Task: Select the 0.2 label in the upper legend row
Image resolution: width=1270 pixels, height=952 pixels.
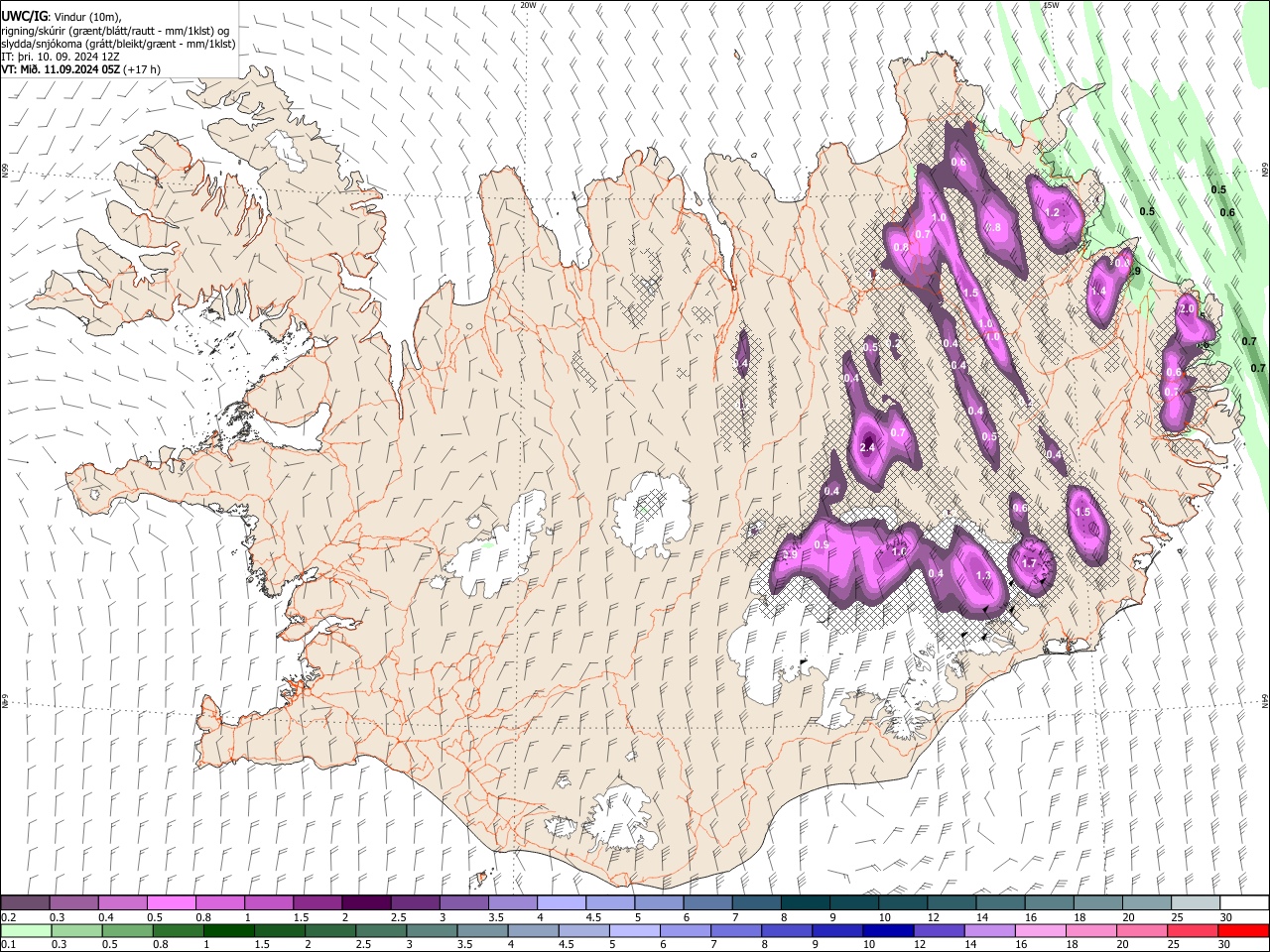Action: click(8, 917)
